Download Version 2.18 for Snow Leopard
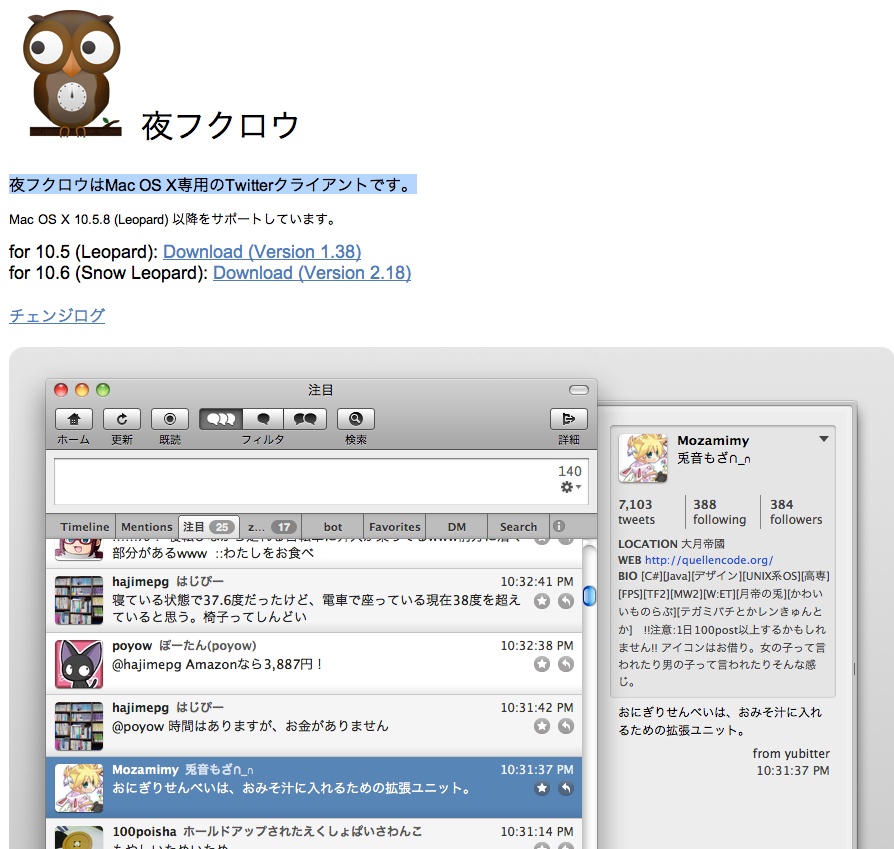Viewport: 894px width, 849px height. pos(312,273)
